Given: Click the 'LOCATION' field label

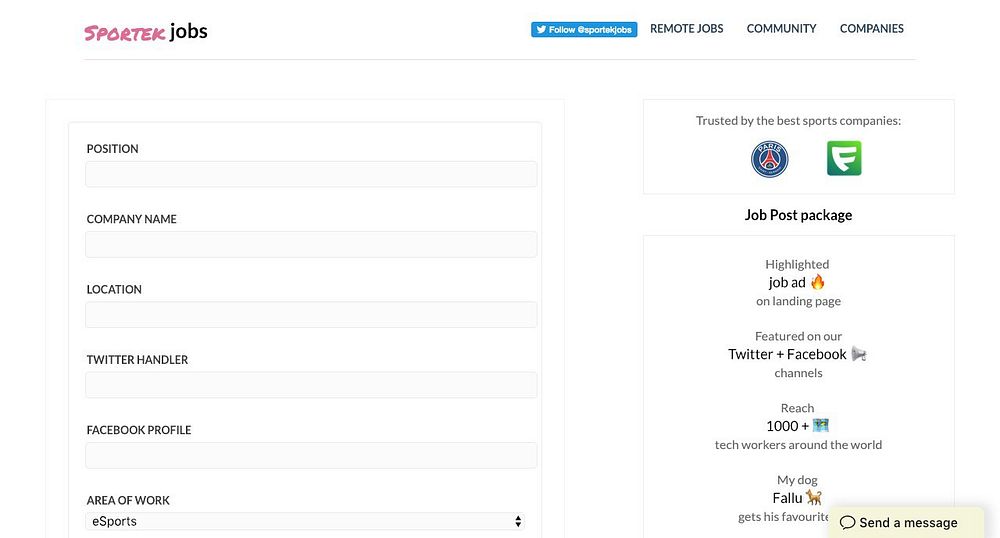Looking at the screenshot, I should coord(114,289).
